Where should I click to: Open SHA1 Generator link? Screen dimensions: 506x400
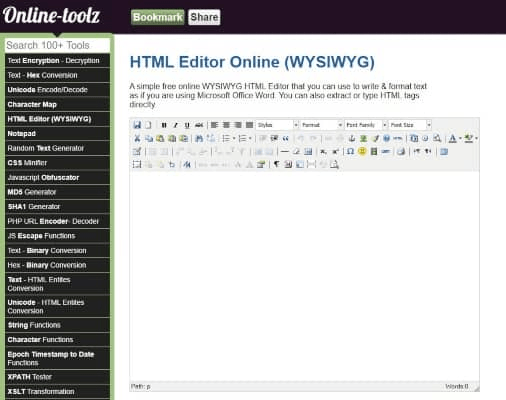point(57,207)
